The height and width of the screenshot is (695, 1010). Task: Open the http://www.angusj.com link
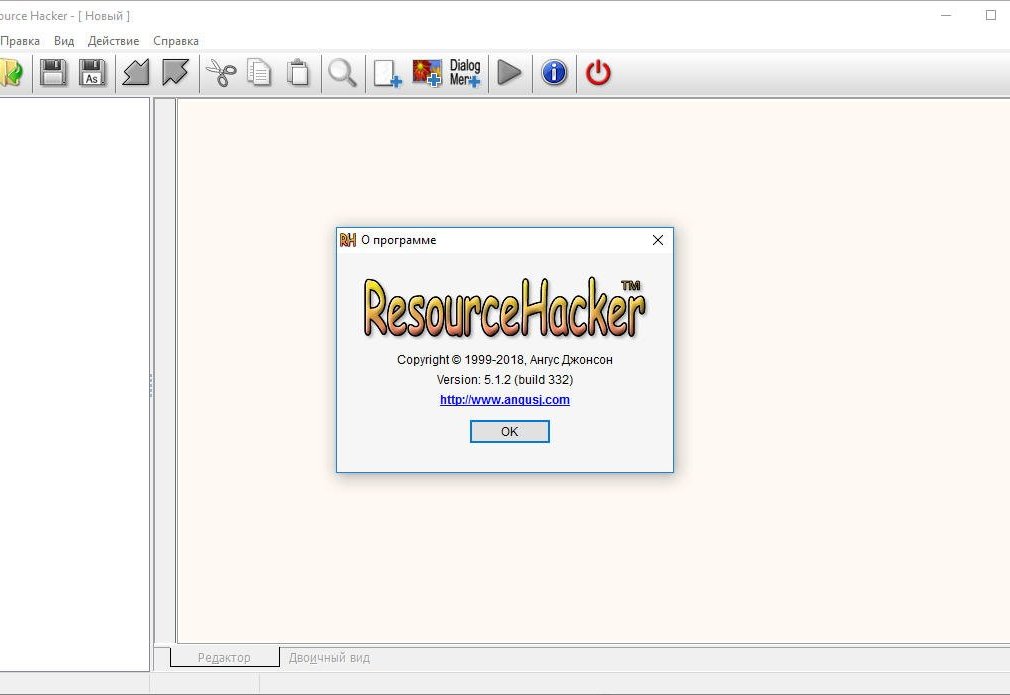[x=505, y=399]
